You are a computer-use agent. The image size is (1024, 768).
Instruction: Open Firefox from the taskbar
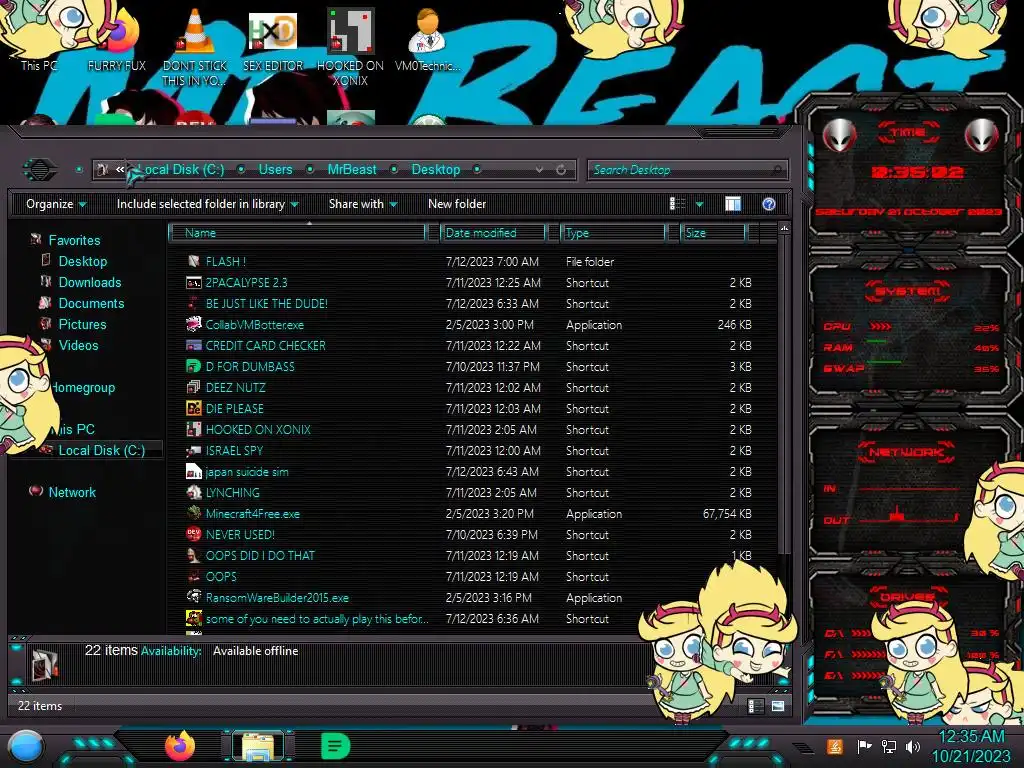click(180, 746)
